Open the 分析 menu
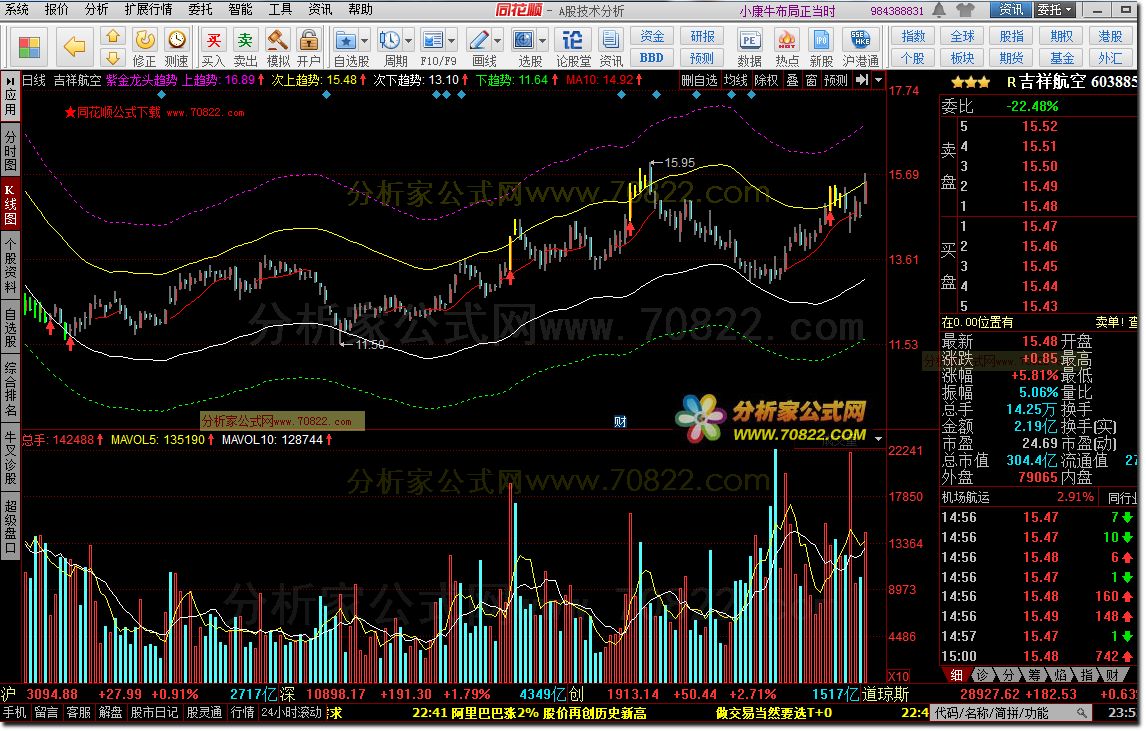The image size is (1146, 731). pos(96,10)
